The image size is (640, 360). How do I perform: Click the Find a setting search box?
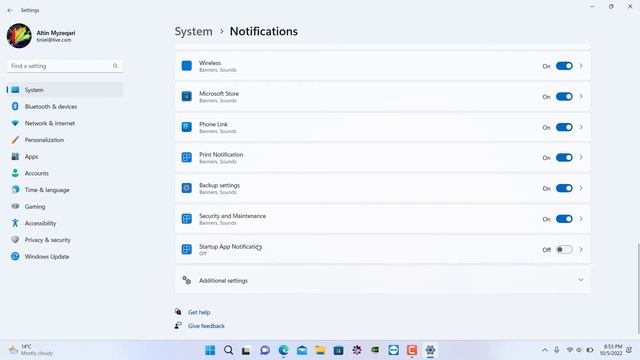point(65,66)
